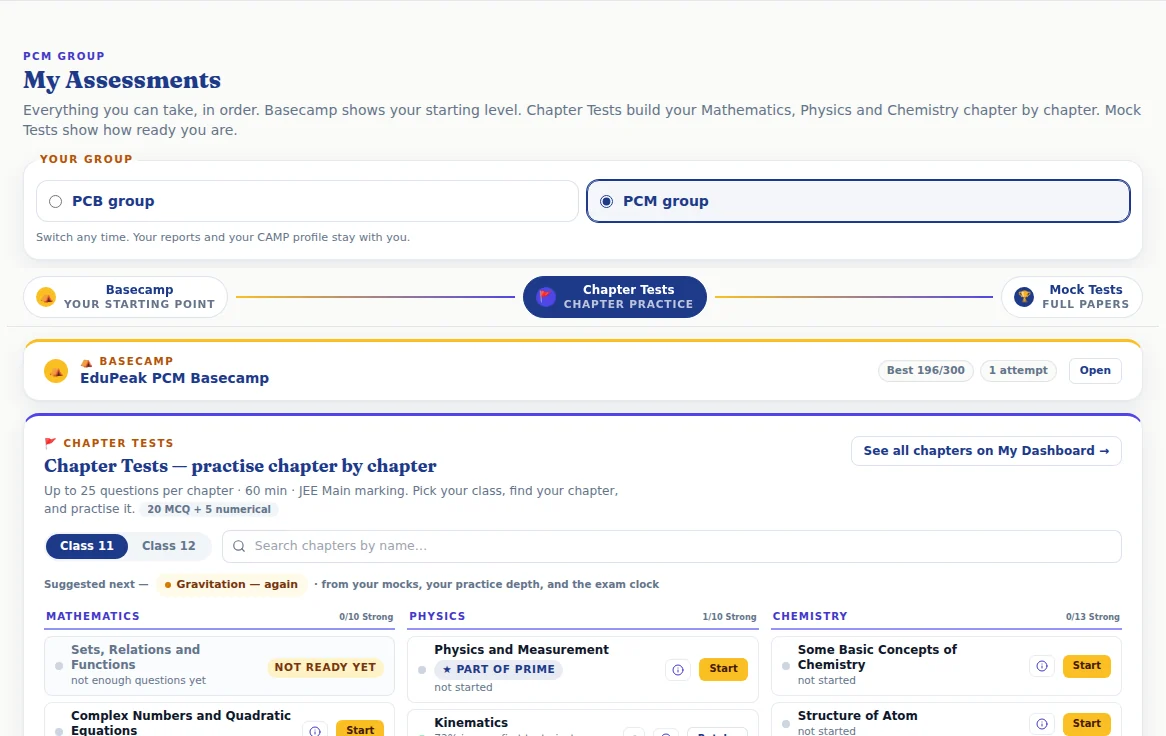Go to the Mock Tests full papers step
This screenshot has width=1166, height=736.
[x=1072, y=297]
